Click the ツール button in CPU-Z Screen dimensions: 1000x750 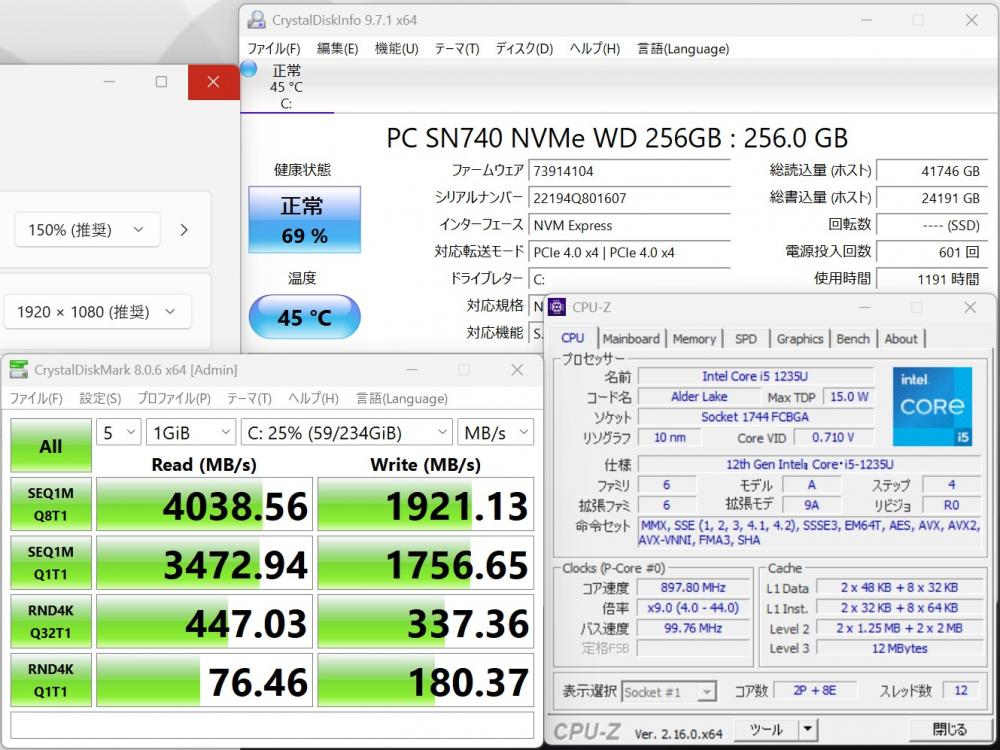tap(765, 729)
